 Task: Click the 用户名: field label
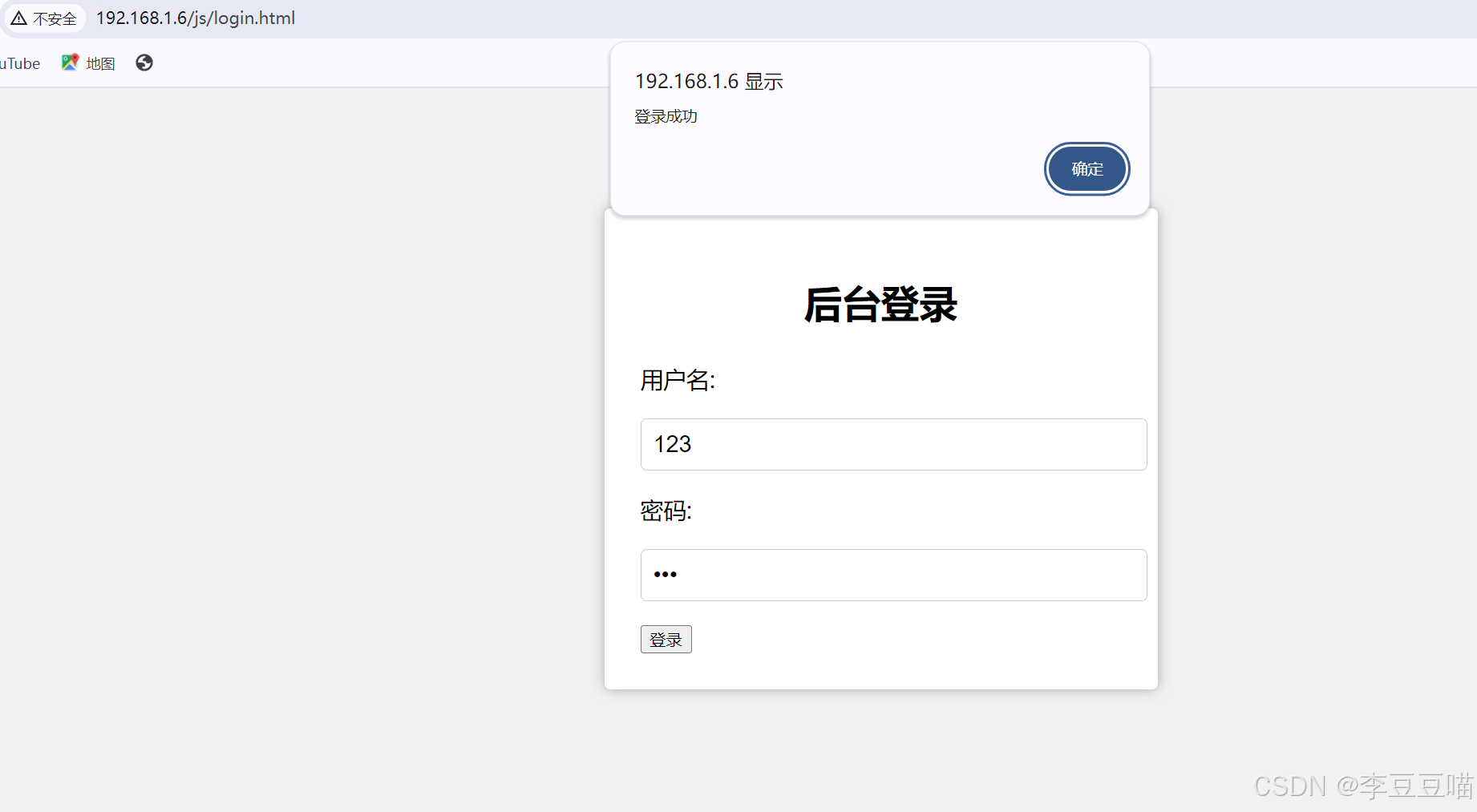click(x=678, y=381)
